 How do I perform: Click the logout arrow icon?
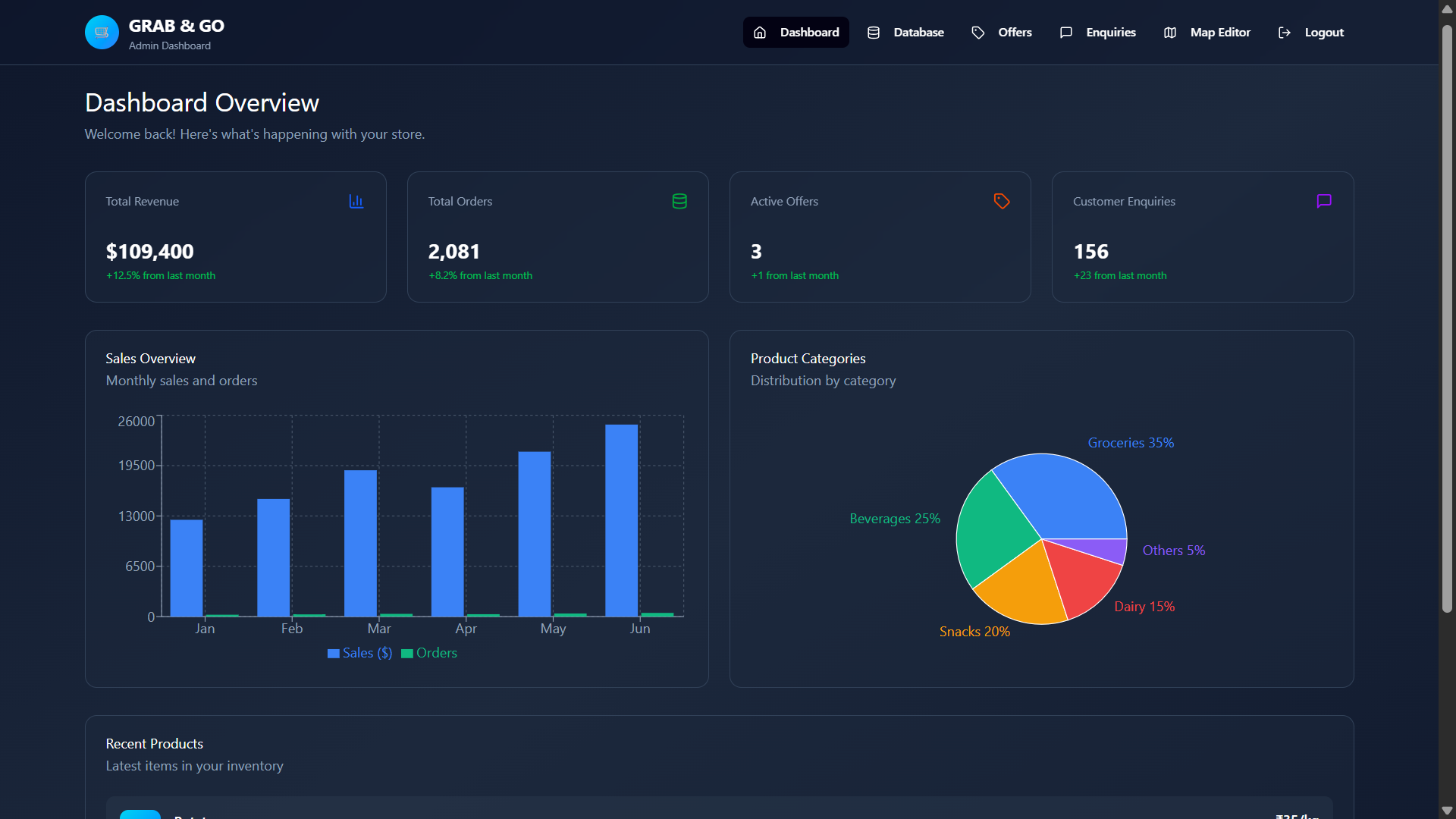click(1284, 32)
